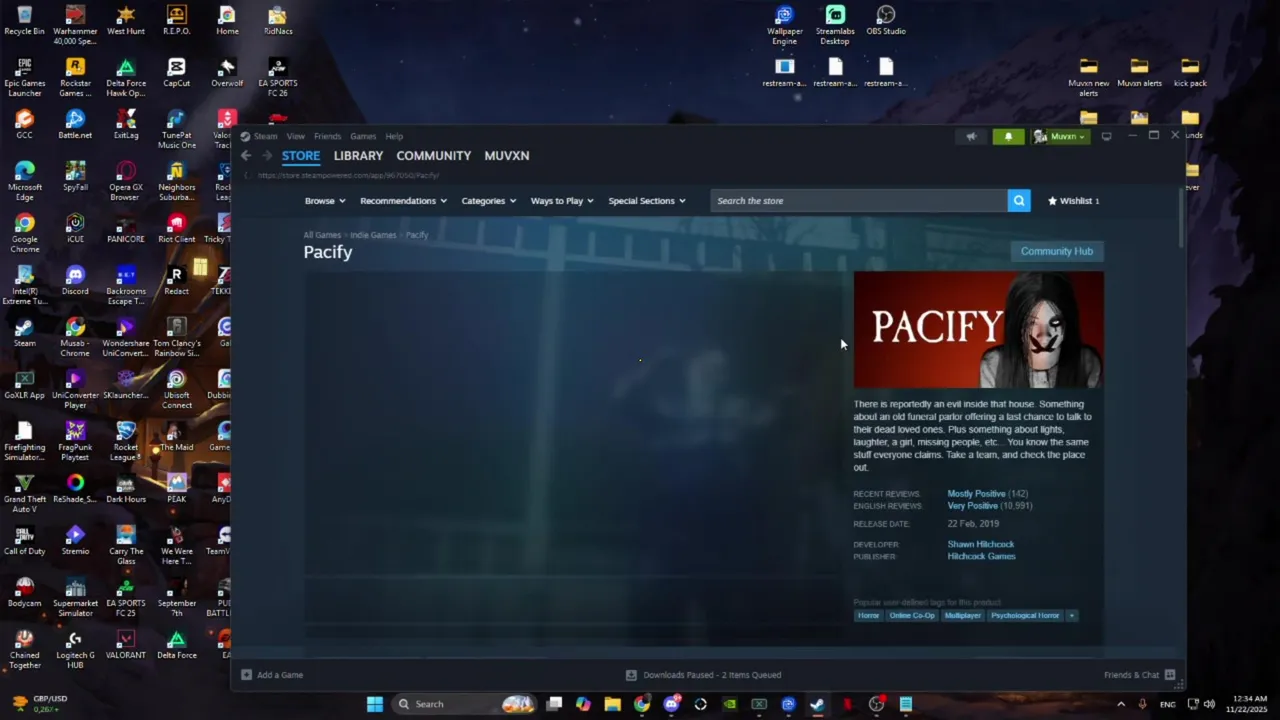Click the Indie Games breadcrumb link
Screen dimensions: 1280x720
click(373, 235)
